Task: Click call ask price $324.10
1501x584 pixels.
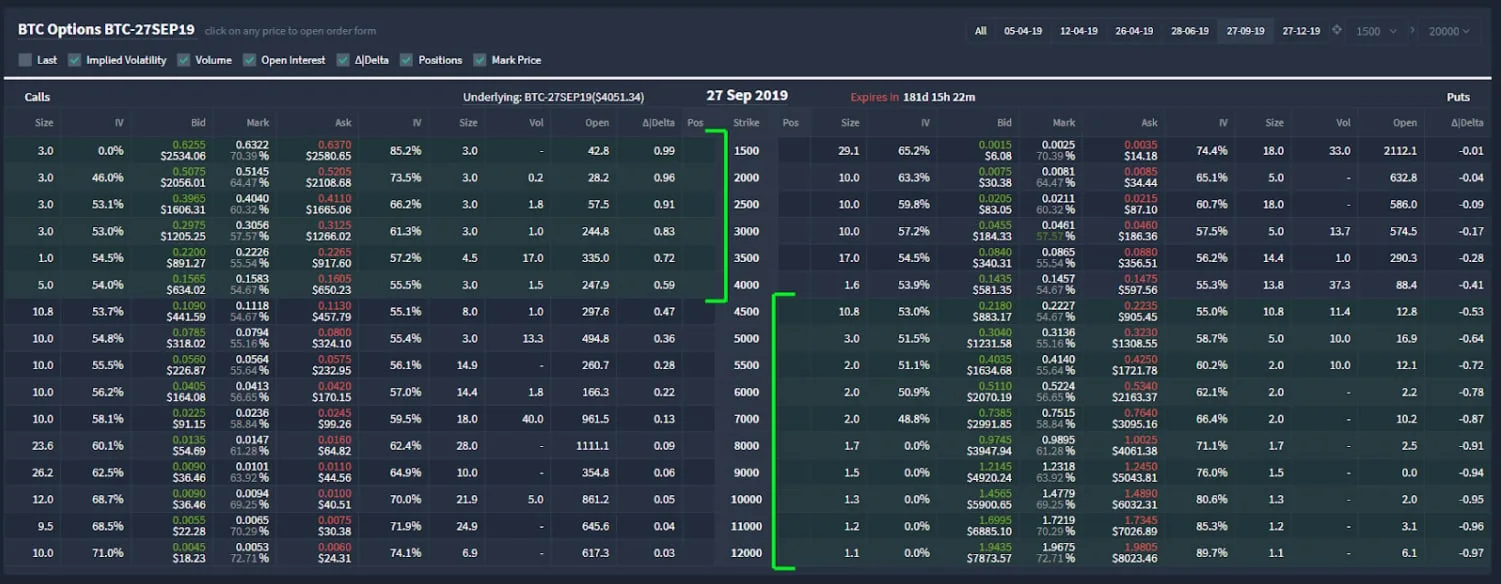Action: click(331, 345)
